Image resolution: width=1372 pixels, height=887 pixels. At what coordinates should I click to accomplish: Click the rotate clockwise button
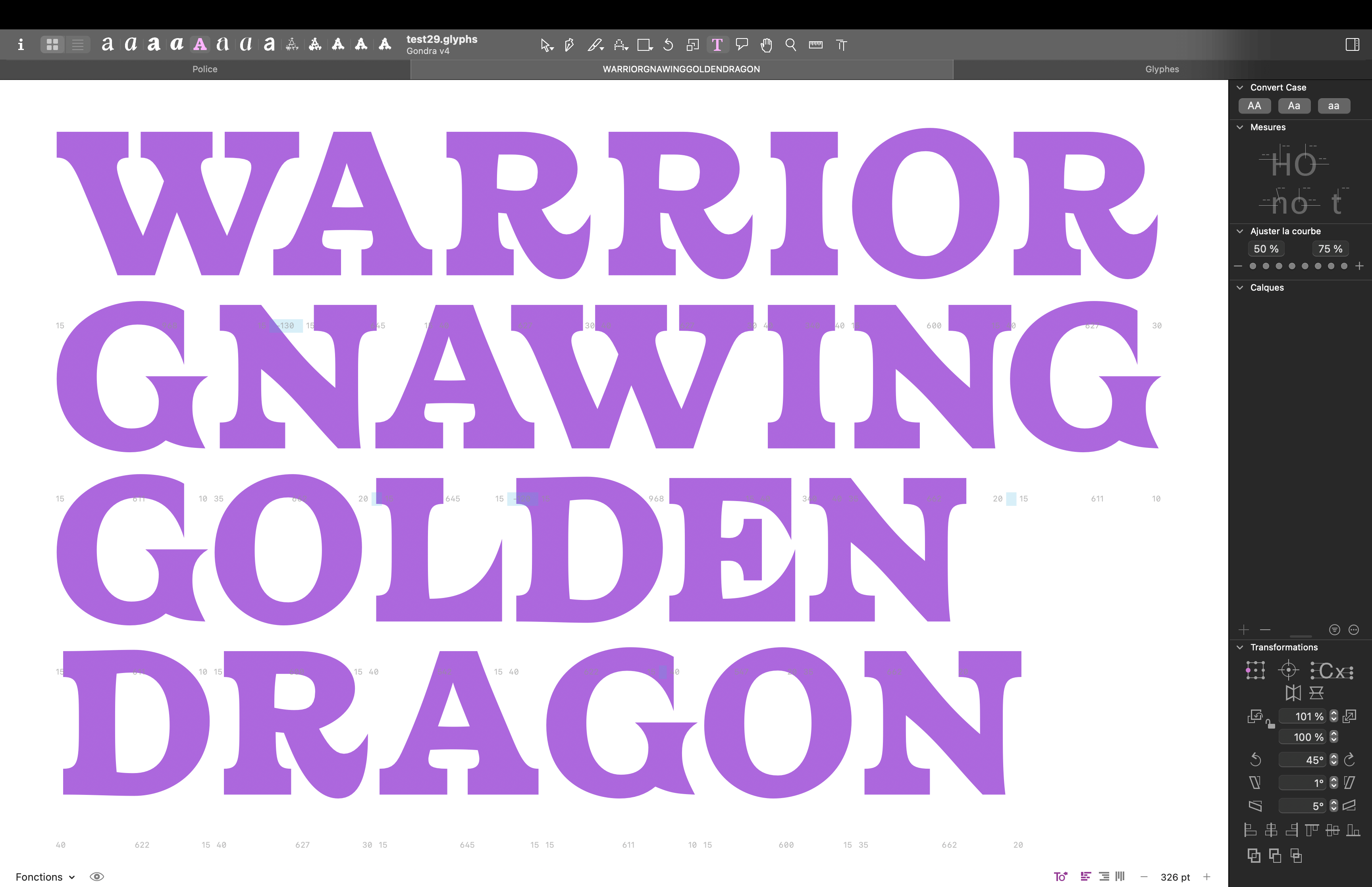(x=1349, y=760)
